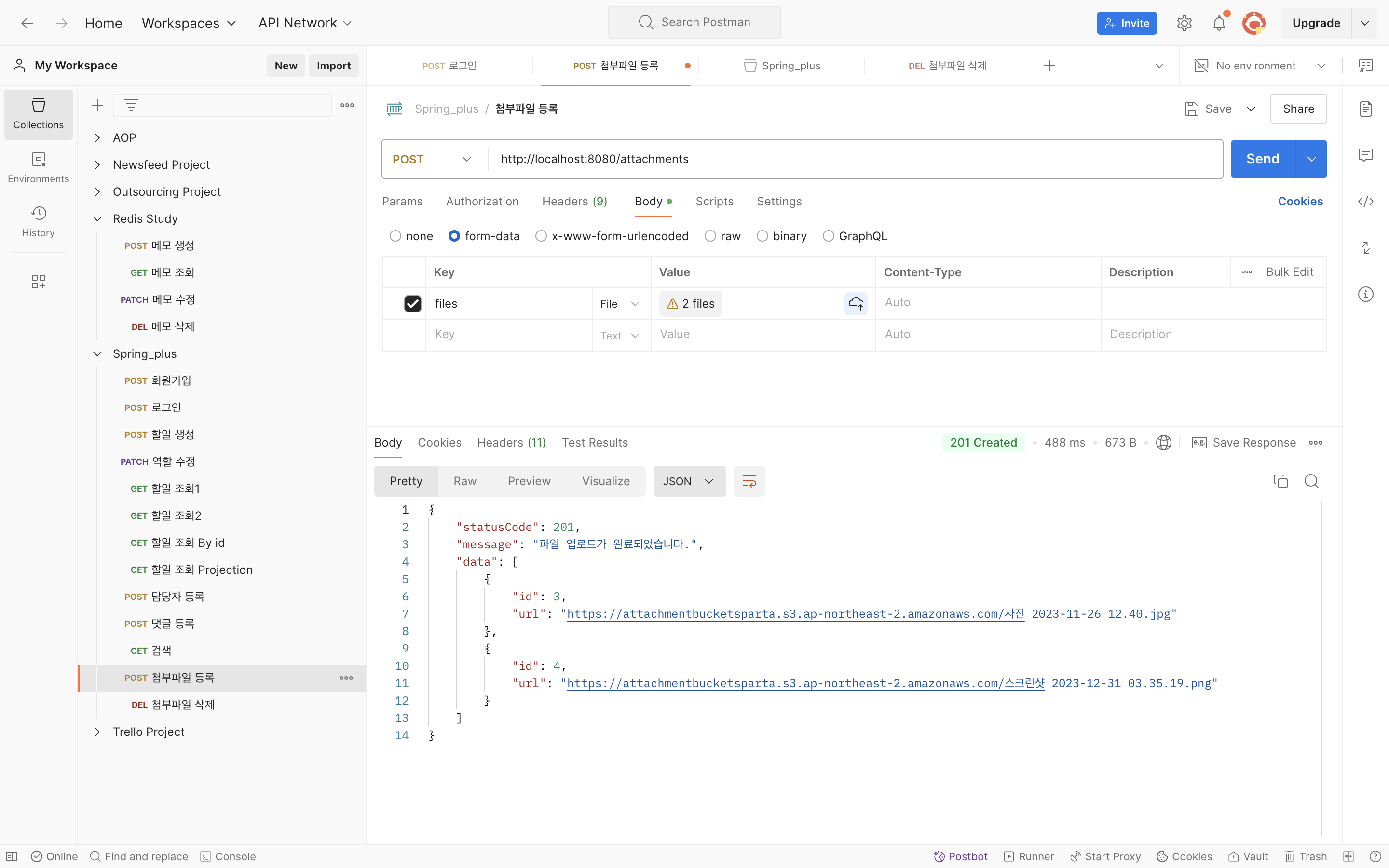Open the No environment selector
The image size is (1389, 868).
1260,66
